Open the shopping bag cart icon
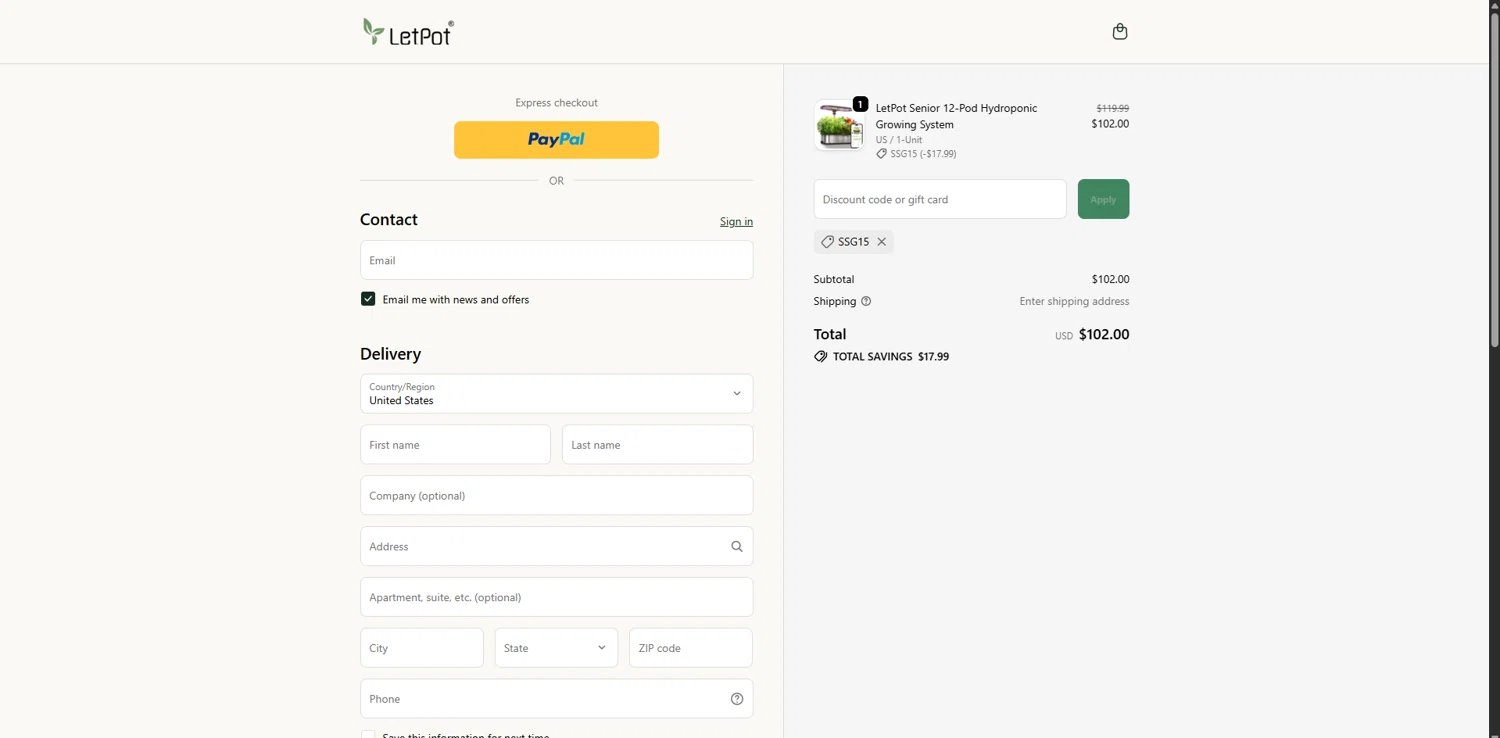The height and width of the screenshot is (738, 1500). point(1120,32)
